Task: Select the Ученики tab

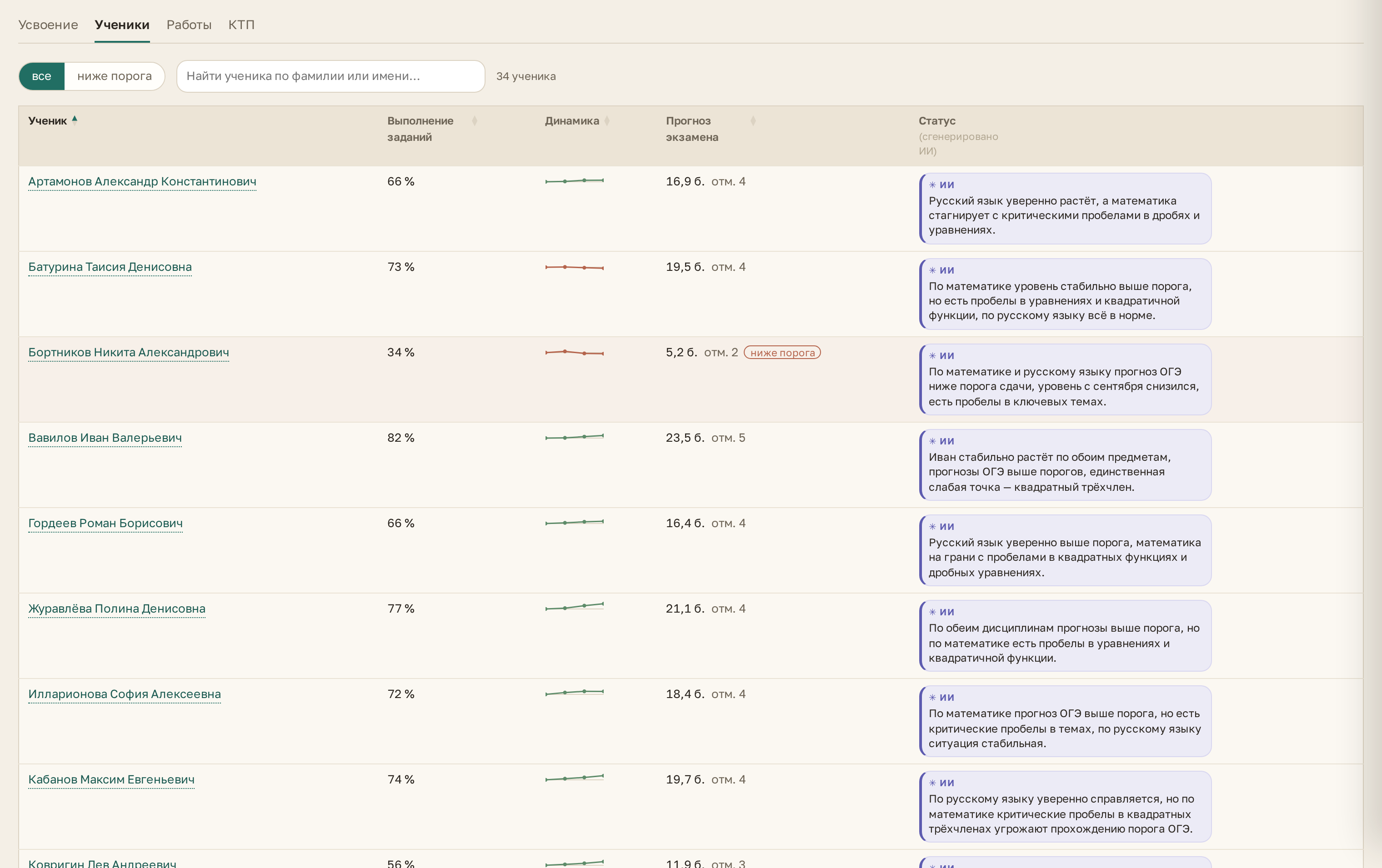Action: click(122, 25)
